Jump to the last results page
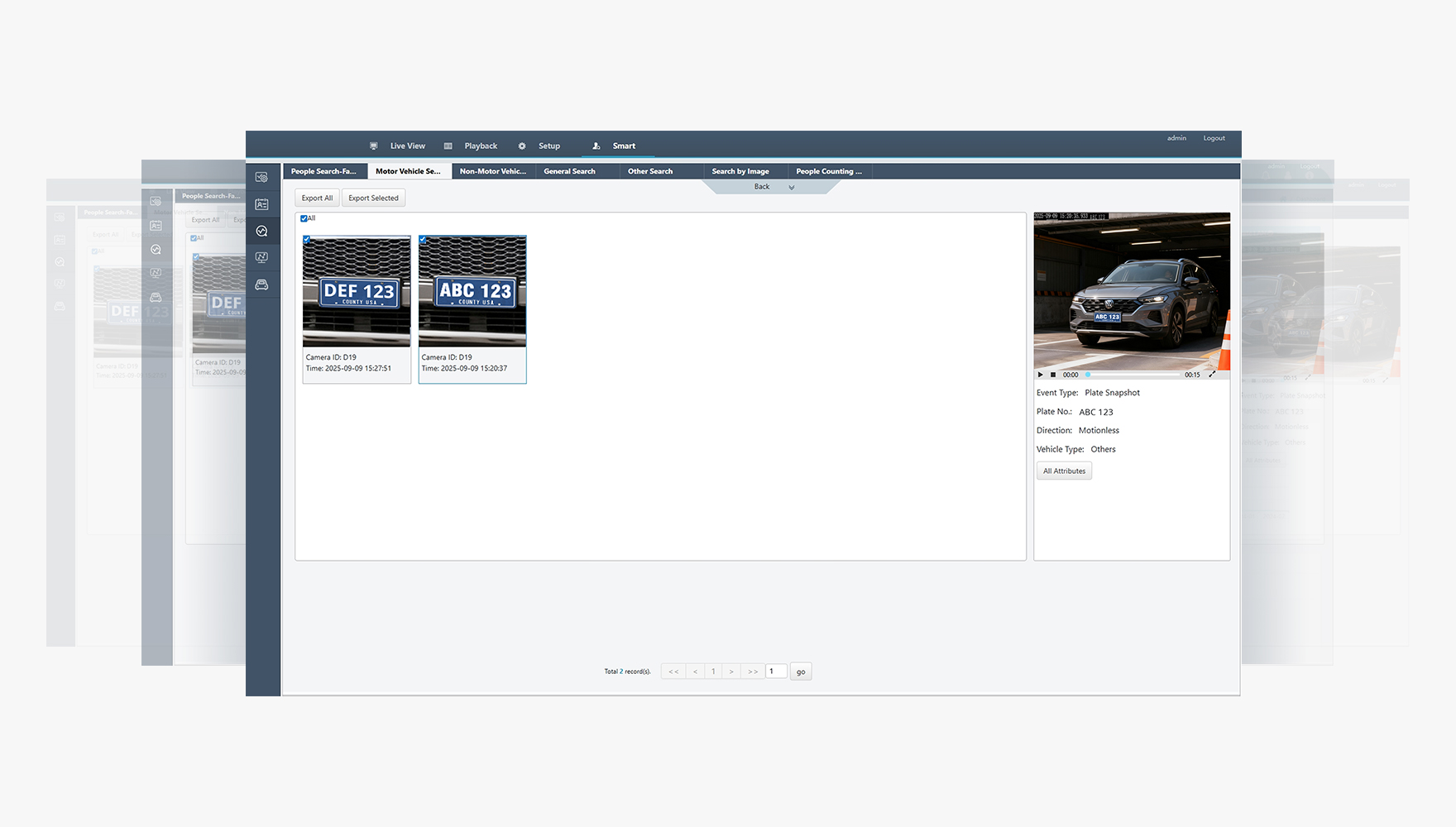The height and width of the screenshot is (827, 1456). coord(752,672)
